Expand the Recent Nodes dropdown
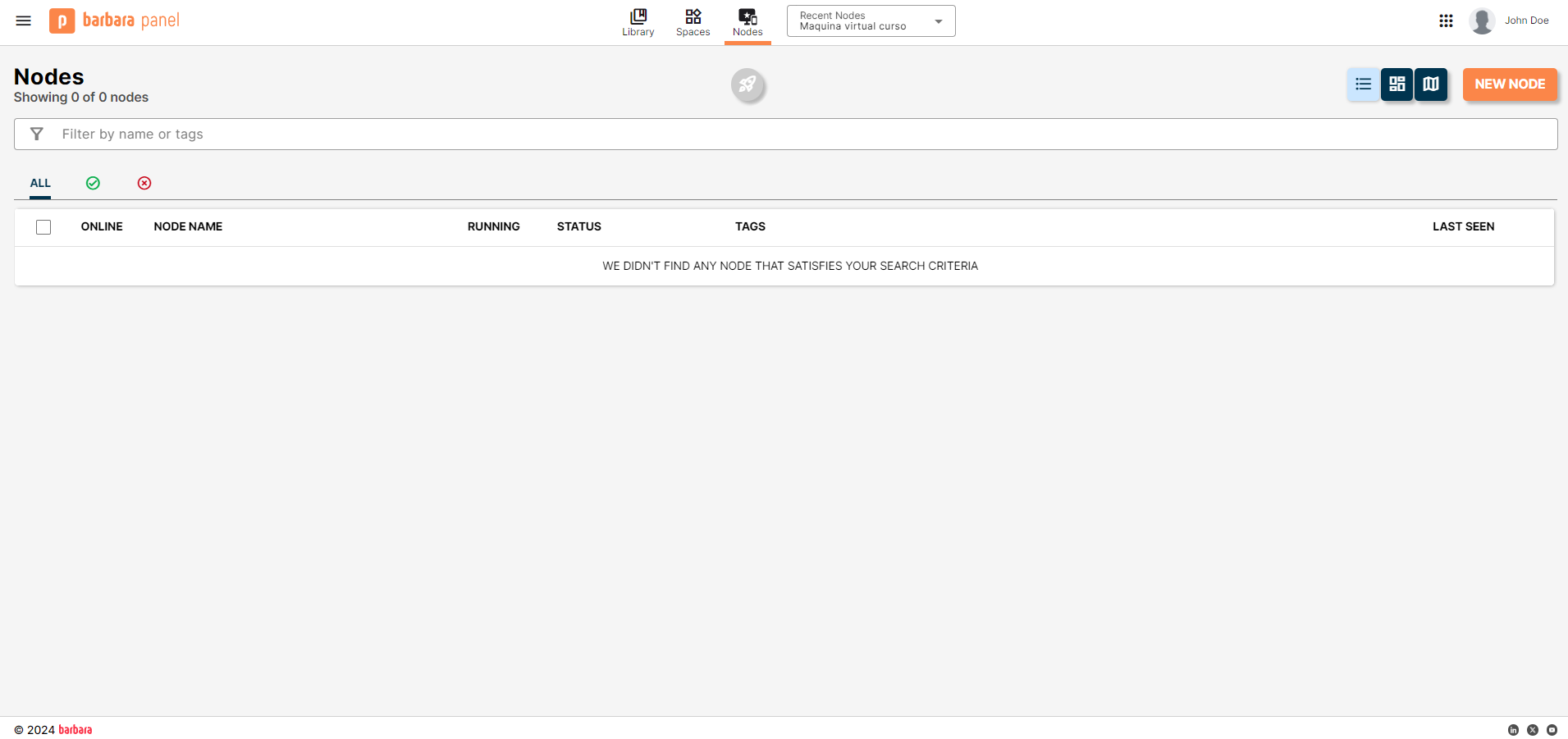 (939, 21)
